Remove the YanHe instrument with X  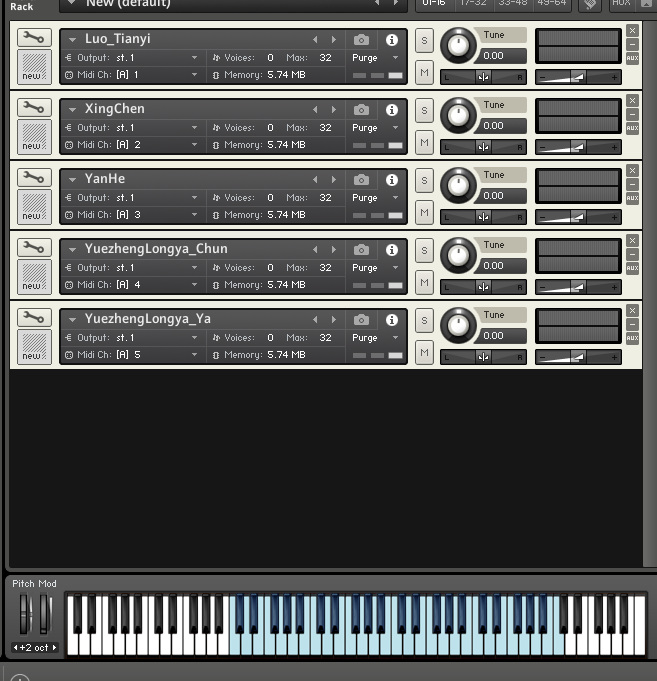[x=632, y=170]
